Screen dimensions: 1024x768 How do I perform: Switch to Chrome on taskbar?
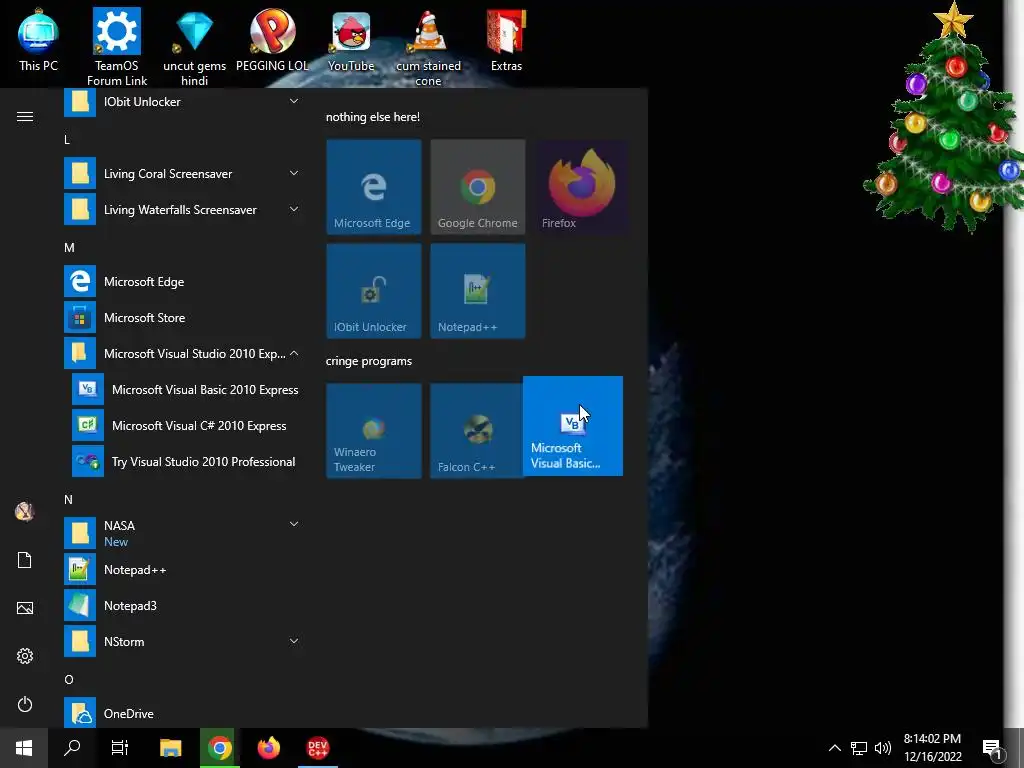click(x=220, y=748)
